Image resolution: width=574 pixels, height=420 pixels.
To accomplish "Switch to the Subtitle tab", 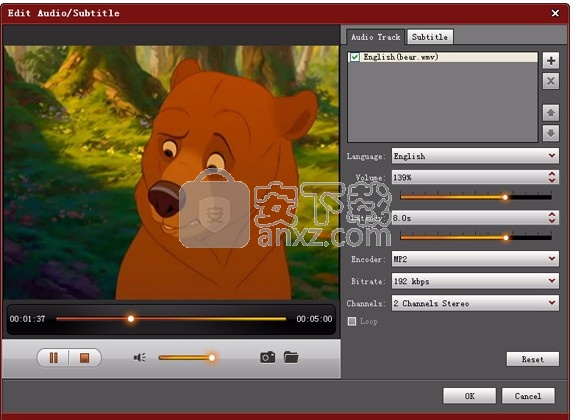I will [430, 37].
